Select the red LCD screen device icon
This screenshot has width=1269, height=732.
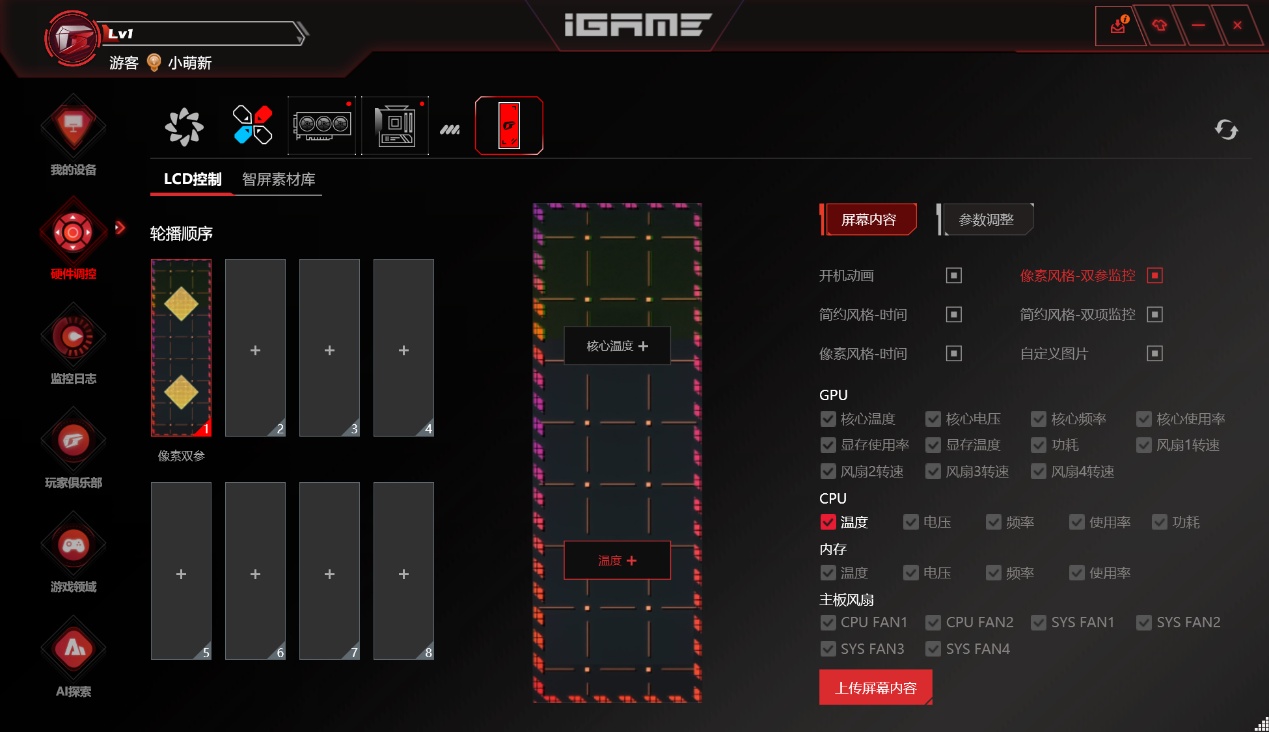click(509, 126)
